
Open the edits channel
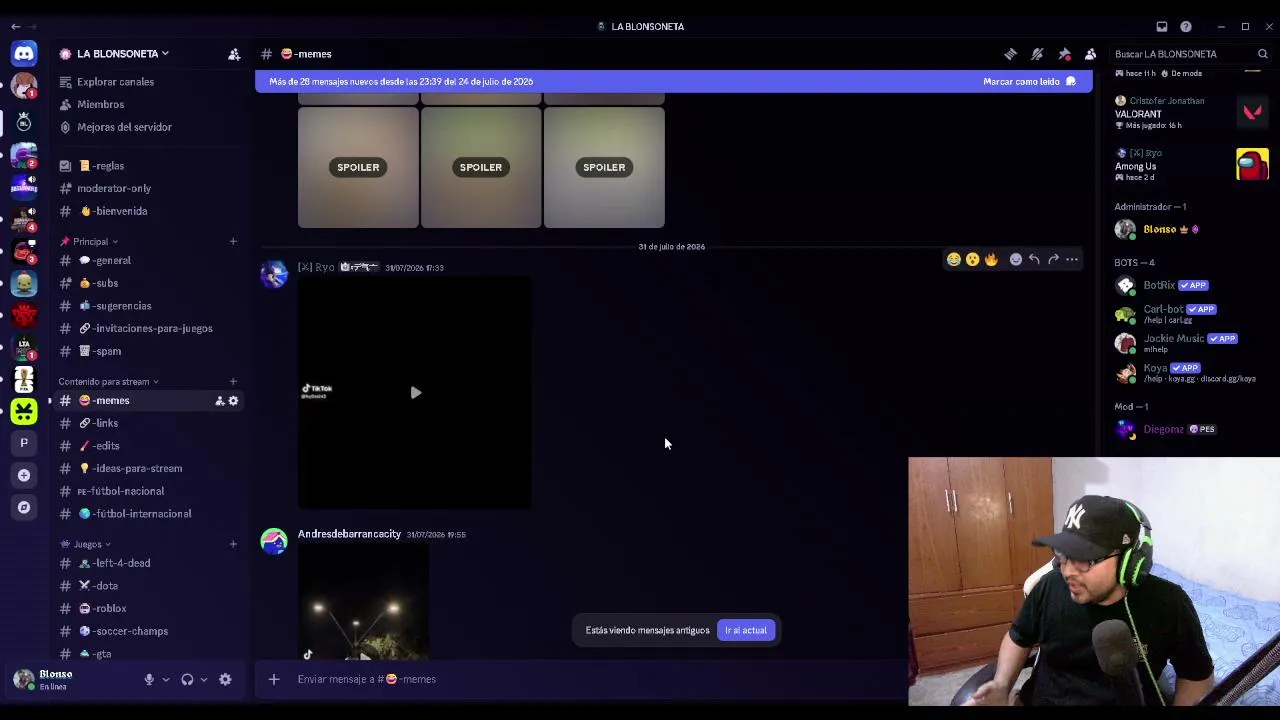tap(150, 446)
